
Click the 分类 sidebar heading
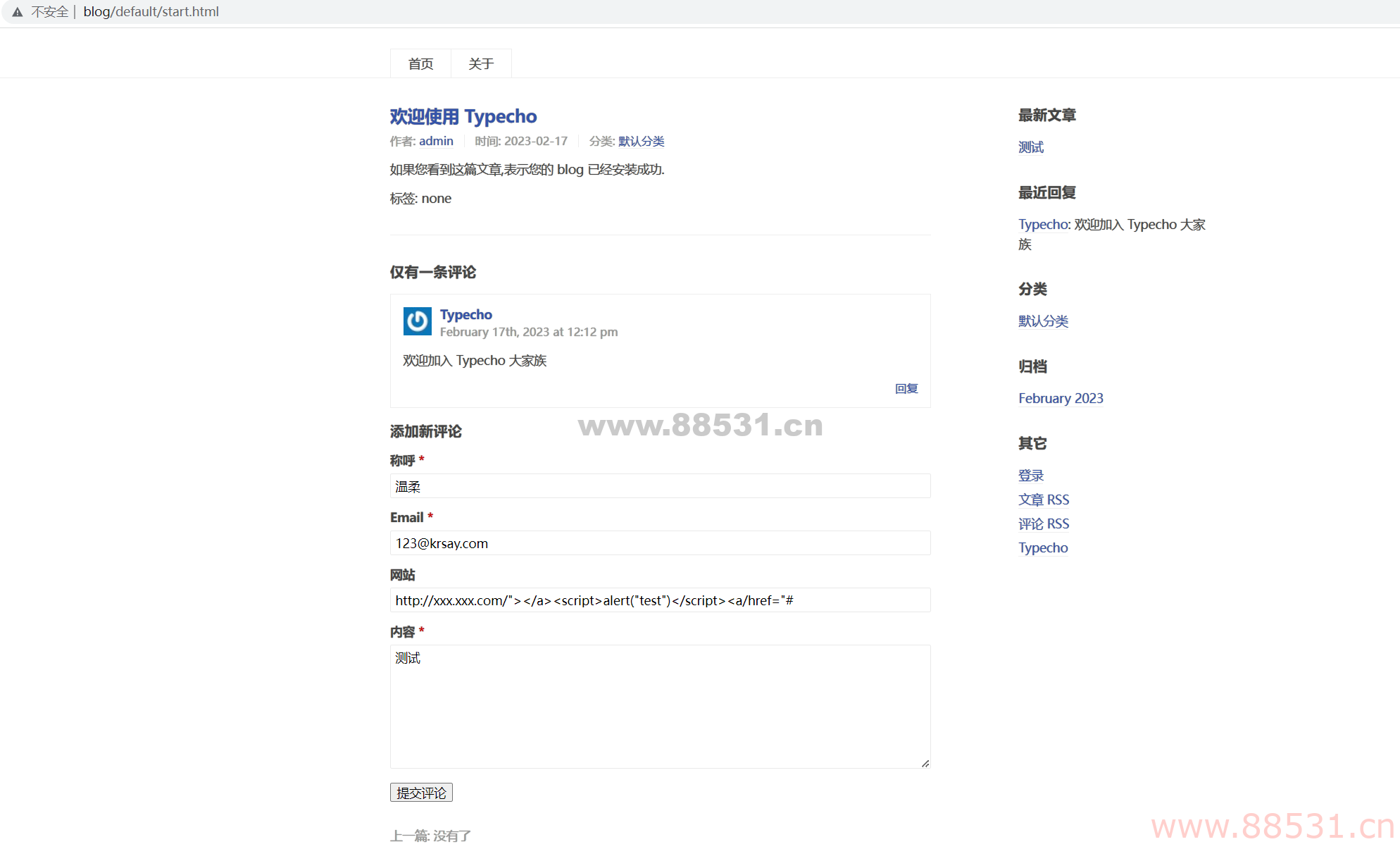pos(1032,289)
